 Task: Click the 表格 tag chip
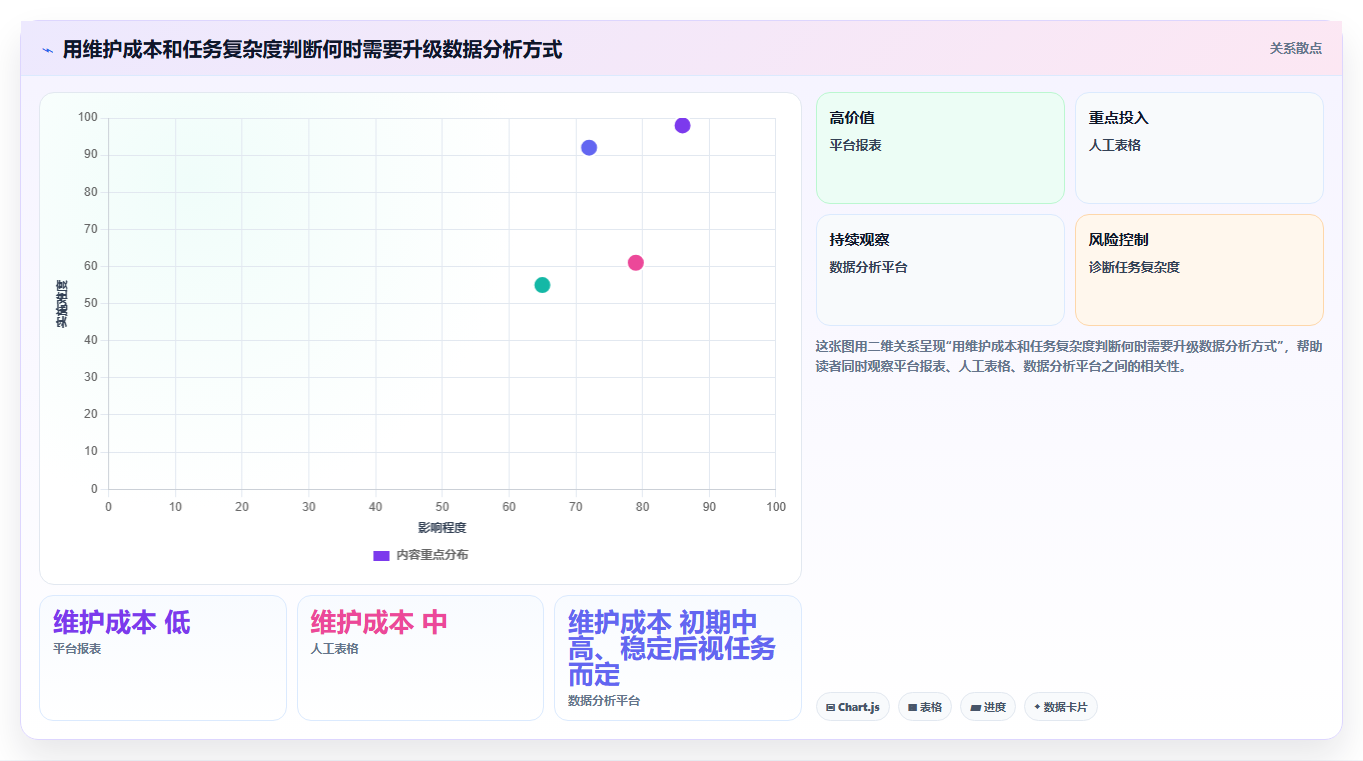click(x=925, y=707)
